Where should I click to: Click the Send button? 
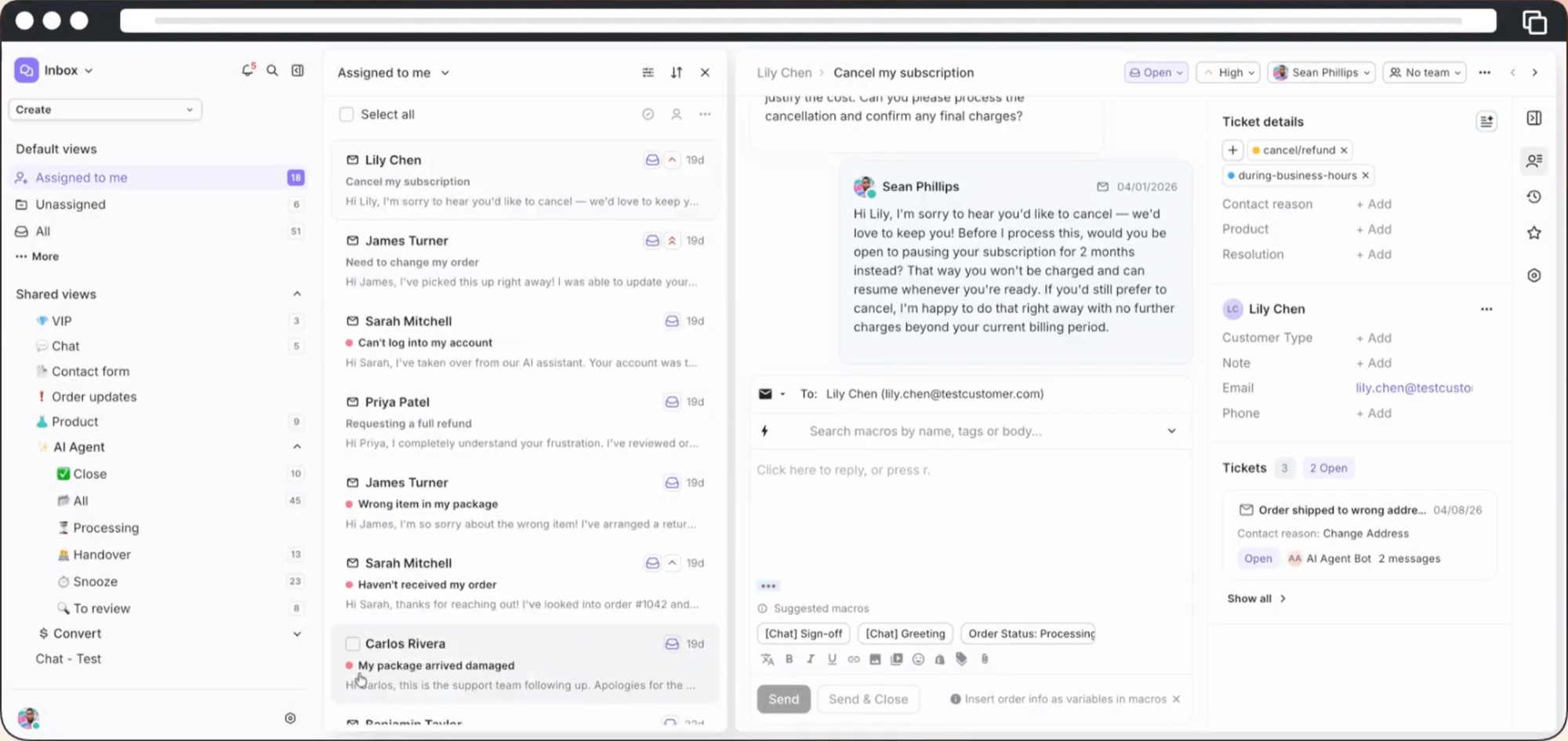[x=783, y=699]
